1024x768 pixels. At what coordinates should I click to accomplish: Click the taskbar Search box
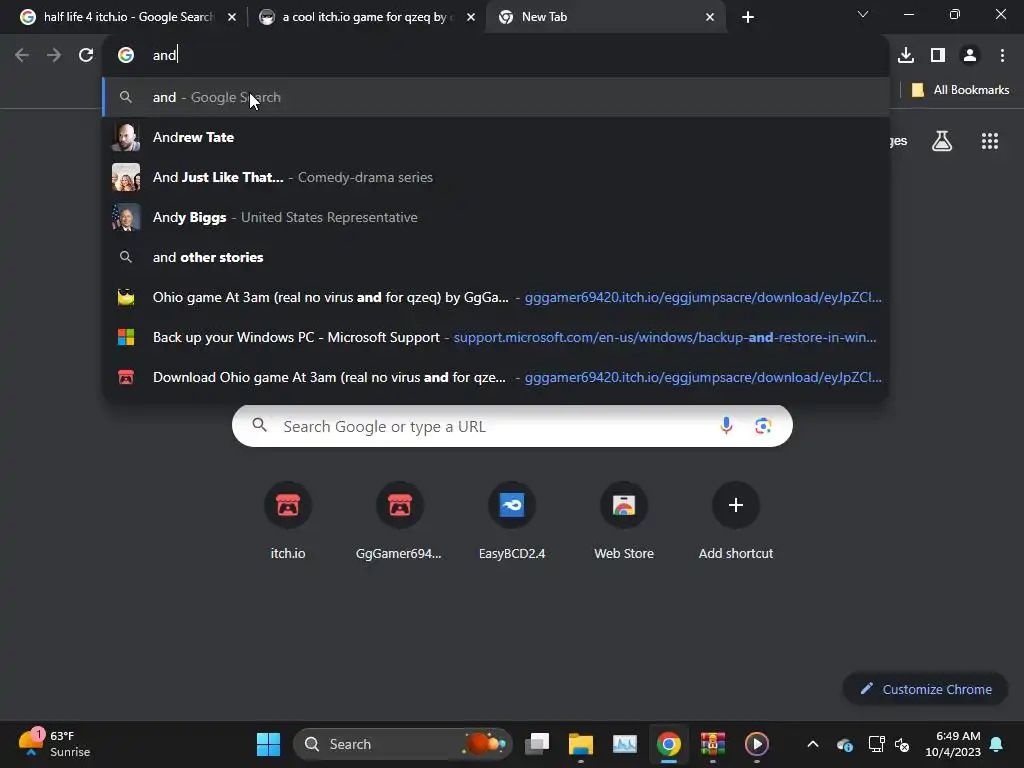403,744
